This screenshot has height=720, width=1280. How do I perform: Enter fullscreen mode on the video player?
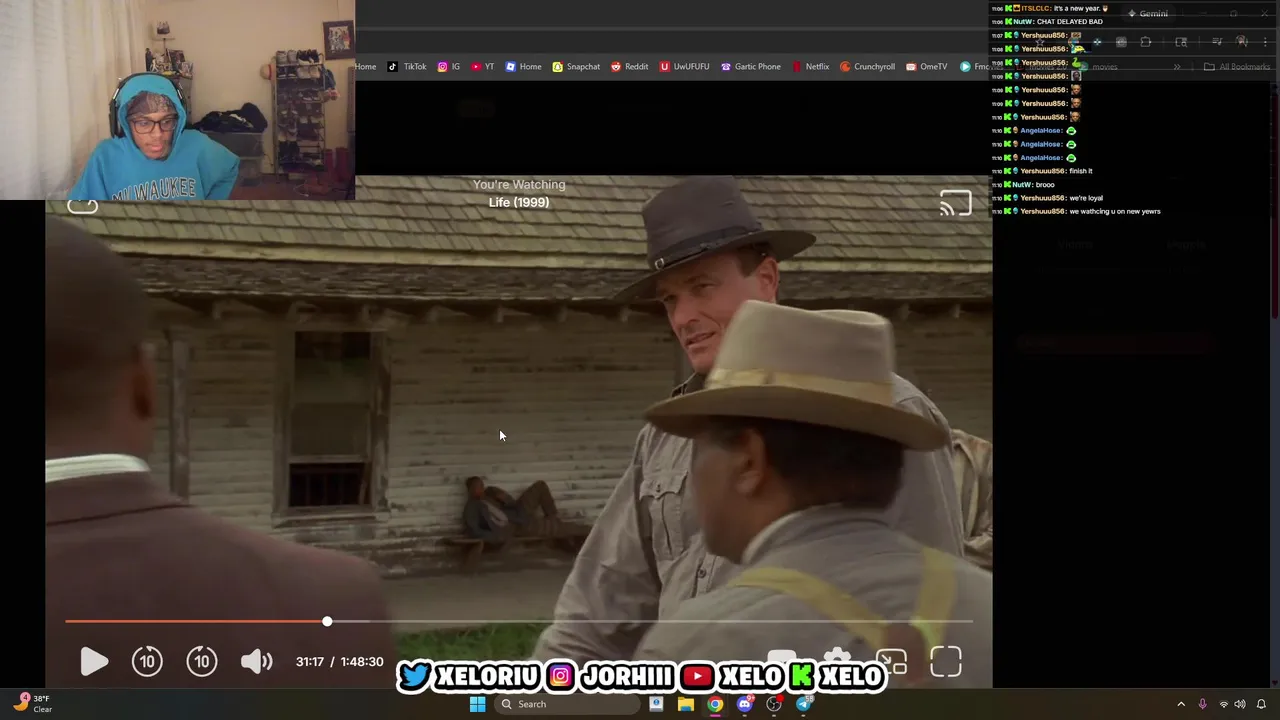click(x=945, y=662)
